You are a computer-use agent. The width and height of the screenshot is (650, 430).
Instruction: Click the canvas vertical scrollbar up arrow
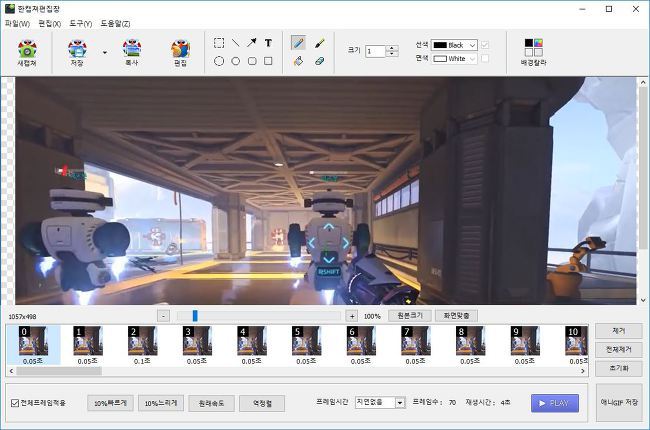(x=643, y=82)
